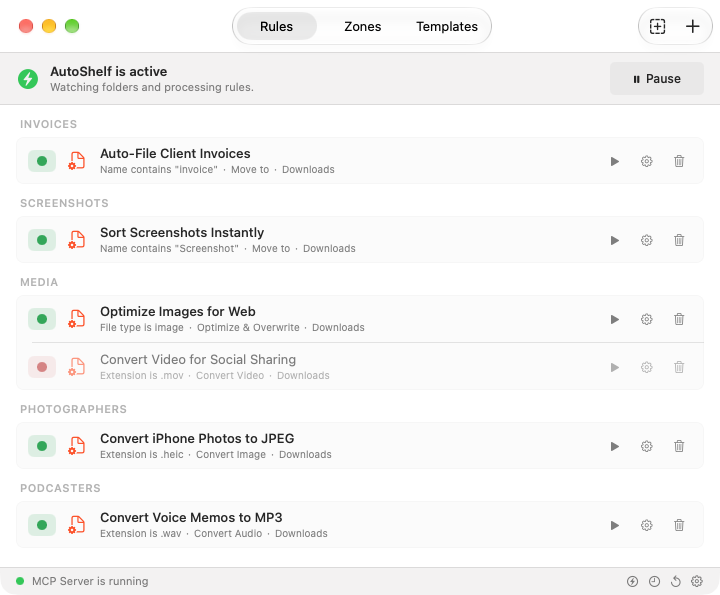Run the Auto-File Client Invoices rule now
The image size is (720, 595).
click(614, 161)
